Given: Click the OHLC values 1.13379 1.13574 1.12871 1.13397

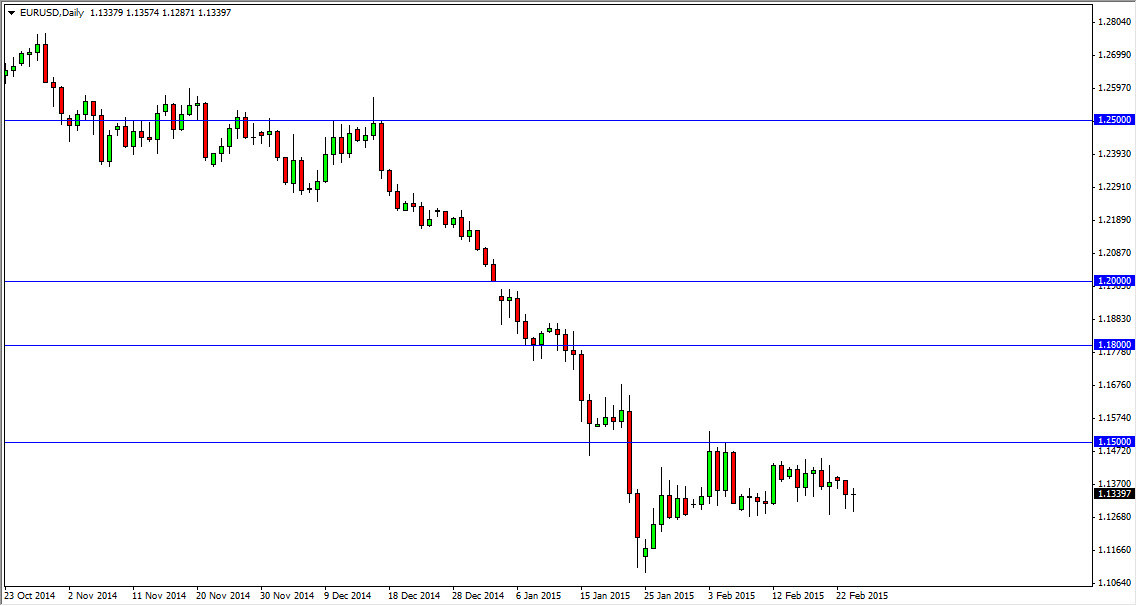Looking at the screenshot, I should pyautogui.click(x=160, y=13).
